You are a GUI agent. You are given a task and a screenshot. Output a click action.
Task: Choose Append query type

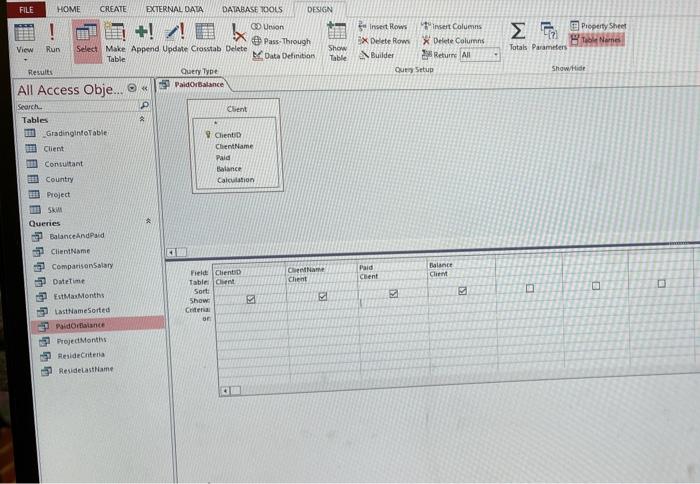click(145, 39)
